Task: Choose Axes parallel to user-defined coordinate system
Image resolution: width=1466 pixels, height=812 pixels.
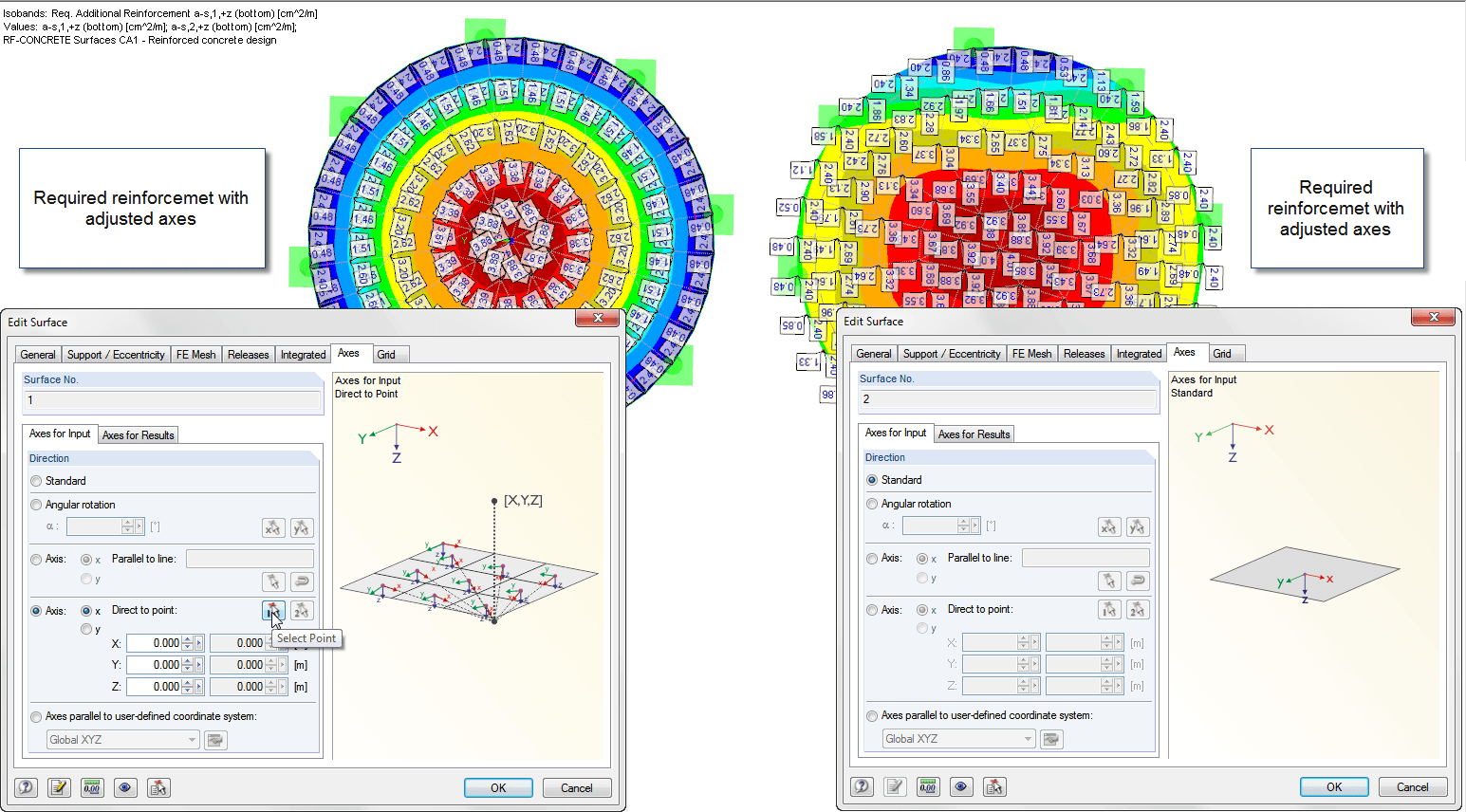Action: coord(36,715)
